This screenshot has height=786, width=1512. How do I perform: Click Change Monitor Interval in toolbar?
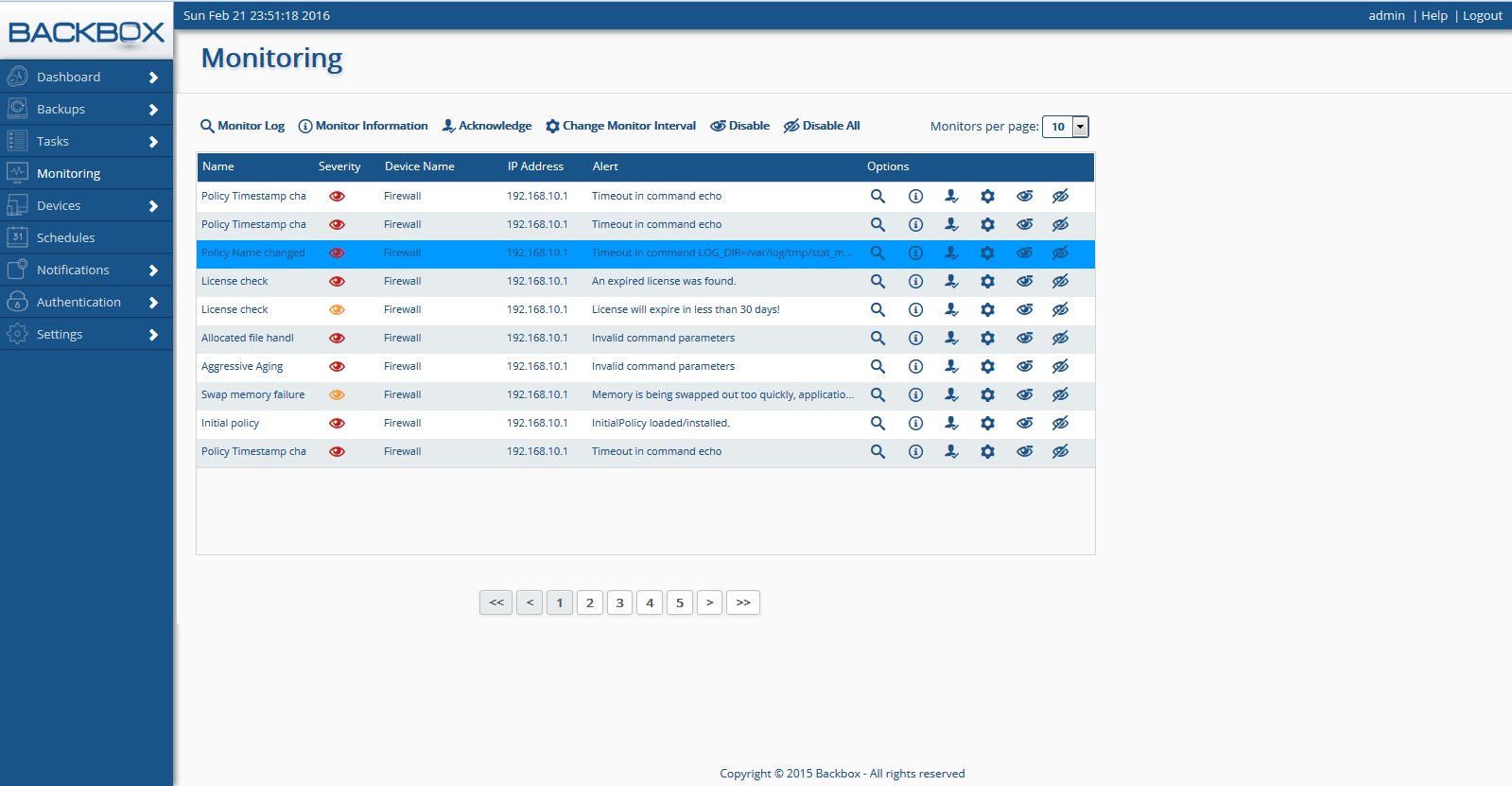coord(620,126)
